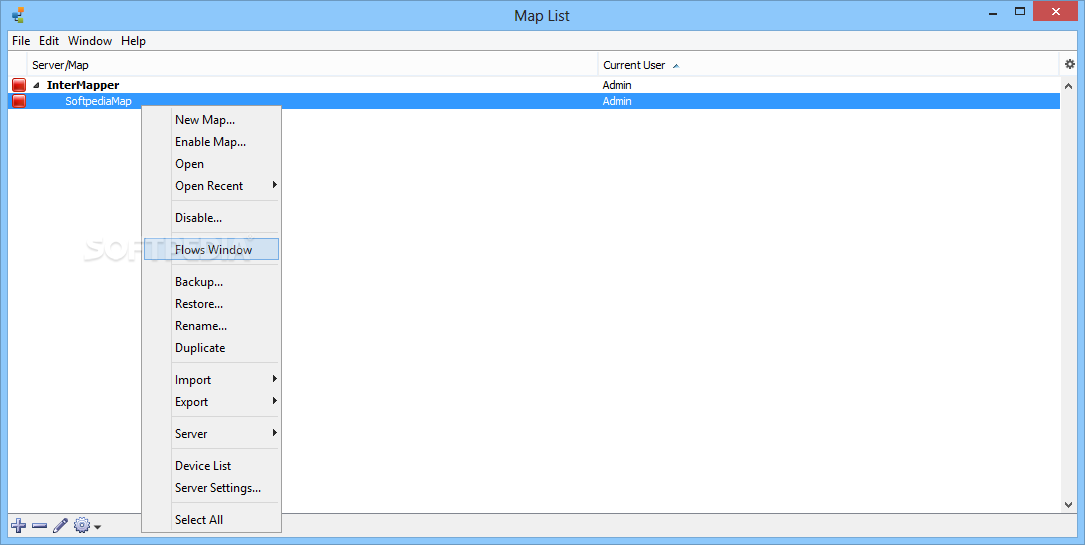Select Open in the context menu

[211, 164]
